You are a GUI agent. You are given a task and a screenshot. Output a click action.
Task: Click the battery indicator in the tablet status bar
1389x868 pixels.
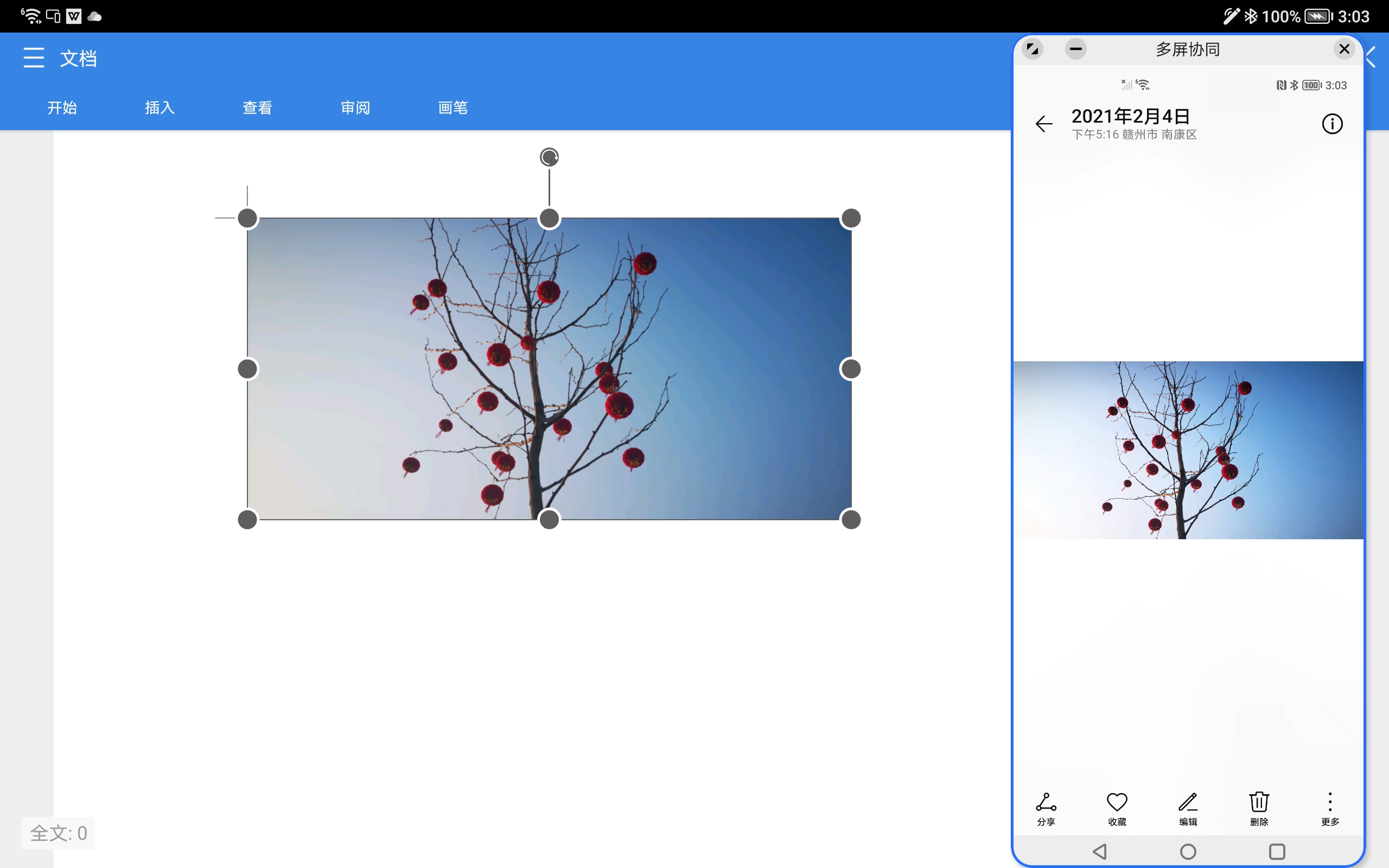pos(1318,16)
